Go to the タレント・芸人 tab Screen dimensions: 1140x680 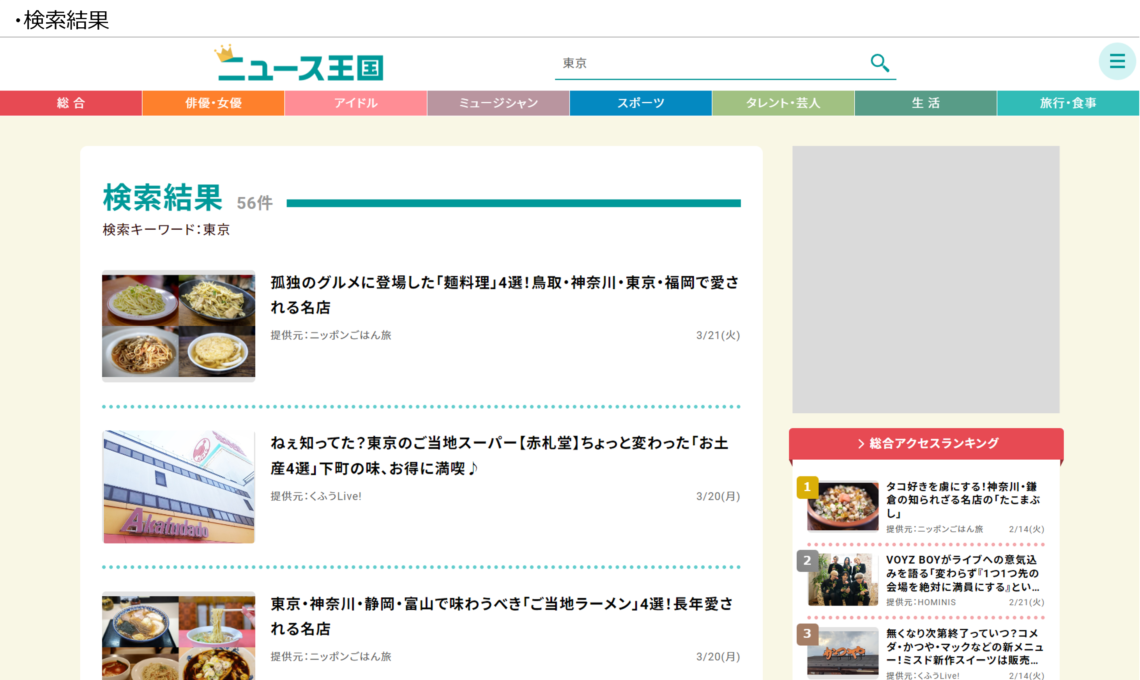tap(783, 103)
